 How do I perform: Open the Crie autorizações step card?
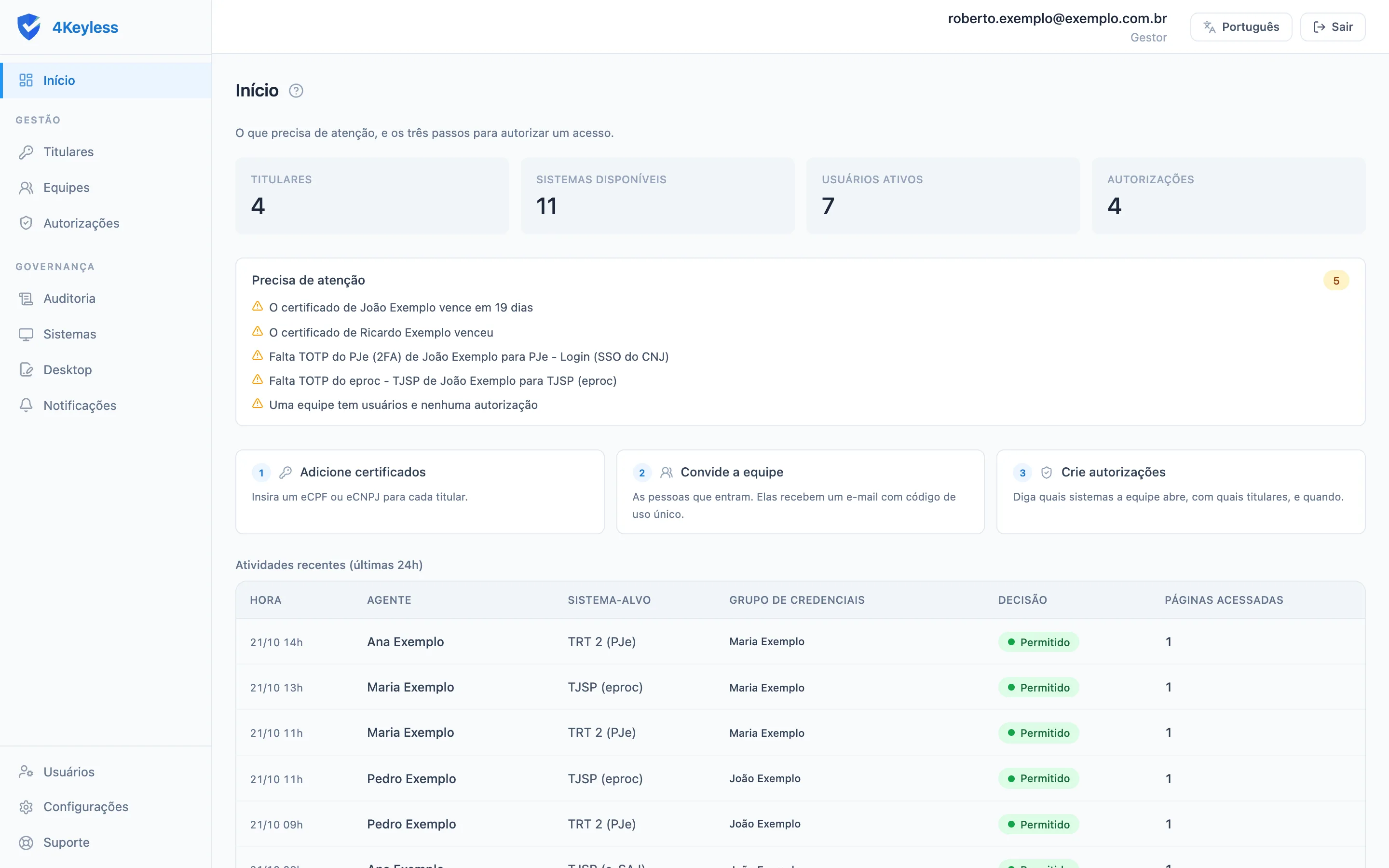pos(1181,492)
